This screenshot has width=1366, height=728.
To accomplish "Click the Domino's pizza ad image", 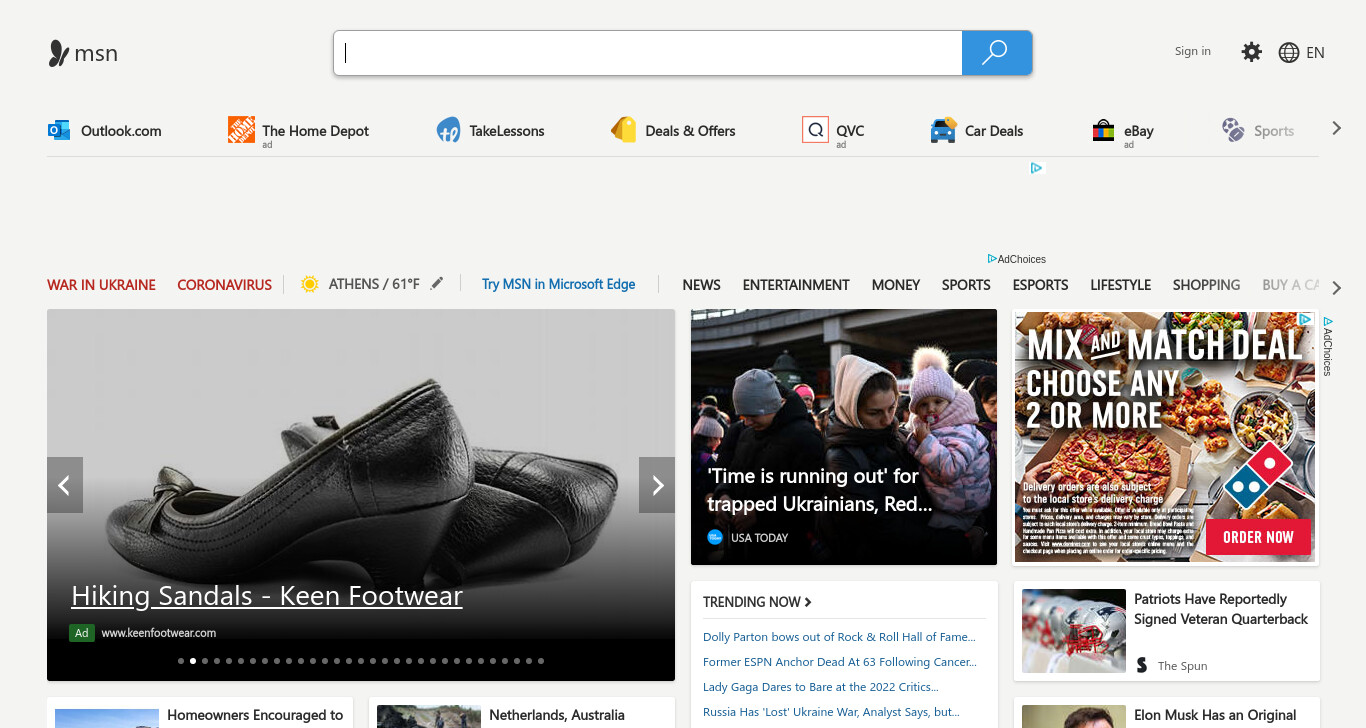I will coord(1165,437).
